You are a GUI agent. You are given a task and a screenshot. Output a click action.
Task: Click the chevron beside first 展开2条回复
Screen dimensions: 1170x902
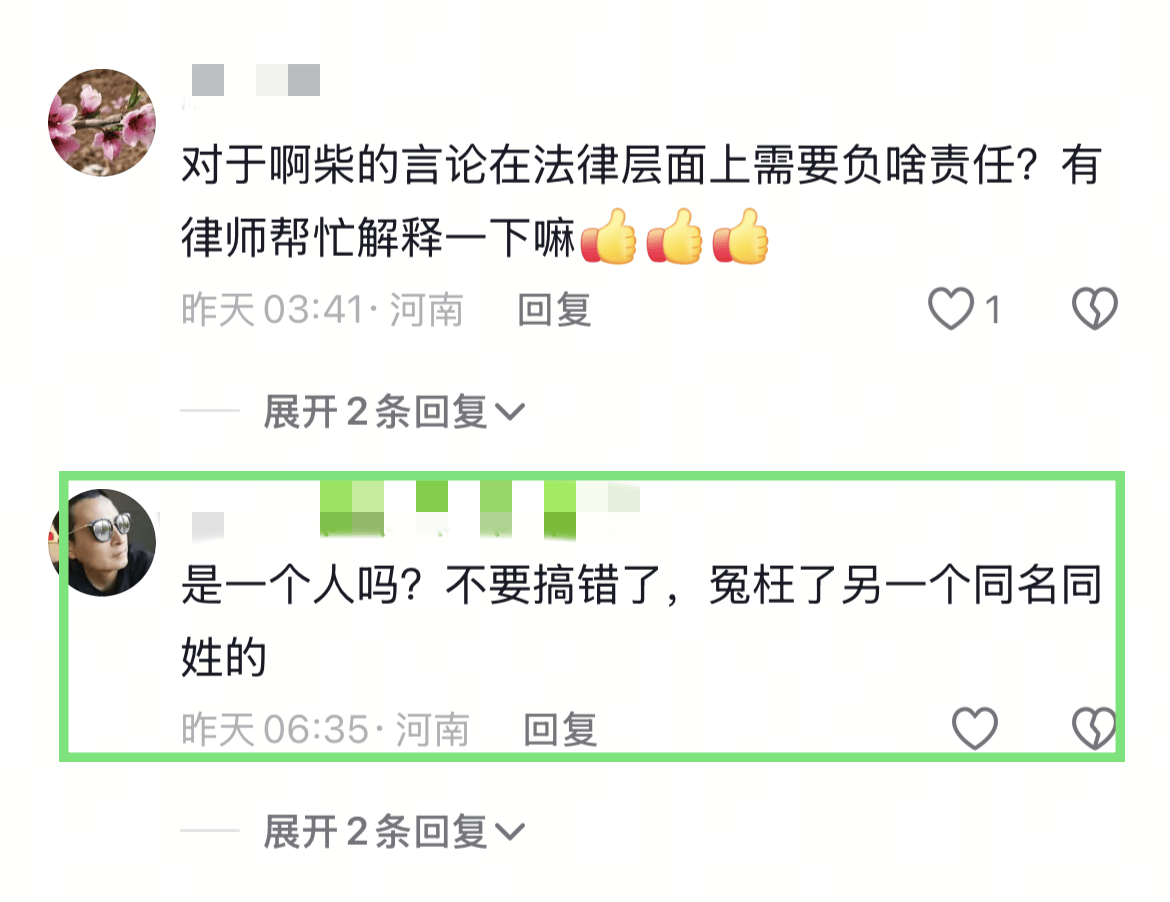510,412
